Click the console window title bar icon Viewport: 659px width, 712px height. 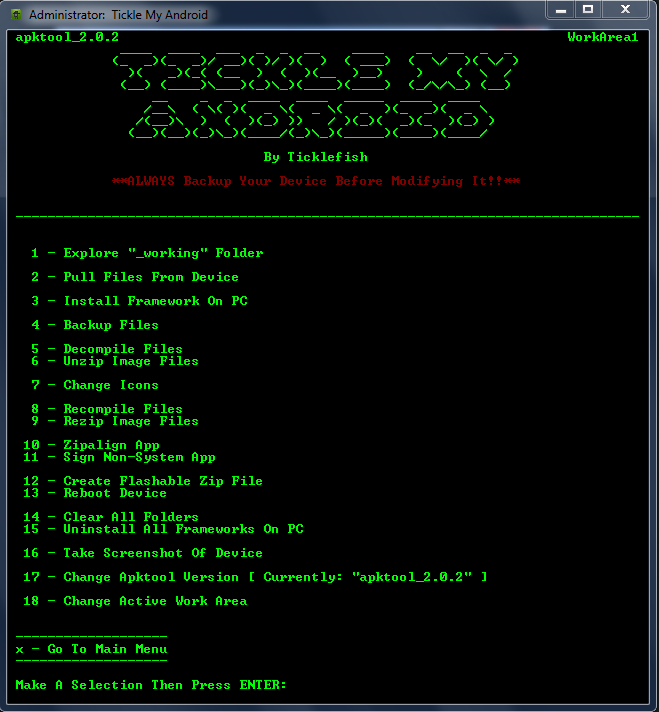coord(16,15)
